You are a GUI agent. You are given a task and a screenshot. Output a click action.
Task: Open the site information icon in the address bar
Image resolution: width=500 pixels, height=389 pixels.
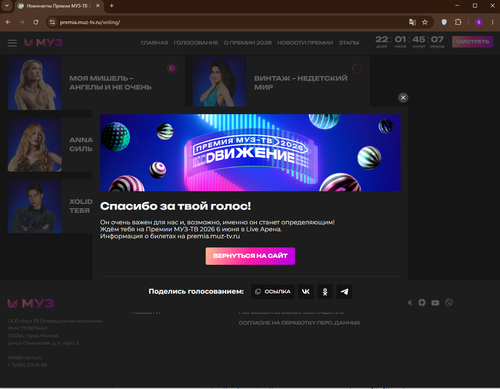coord(52,22)
